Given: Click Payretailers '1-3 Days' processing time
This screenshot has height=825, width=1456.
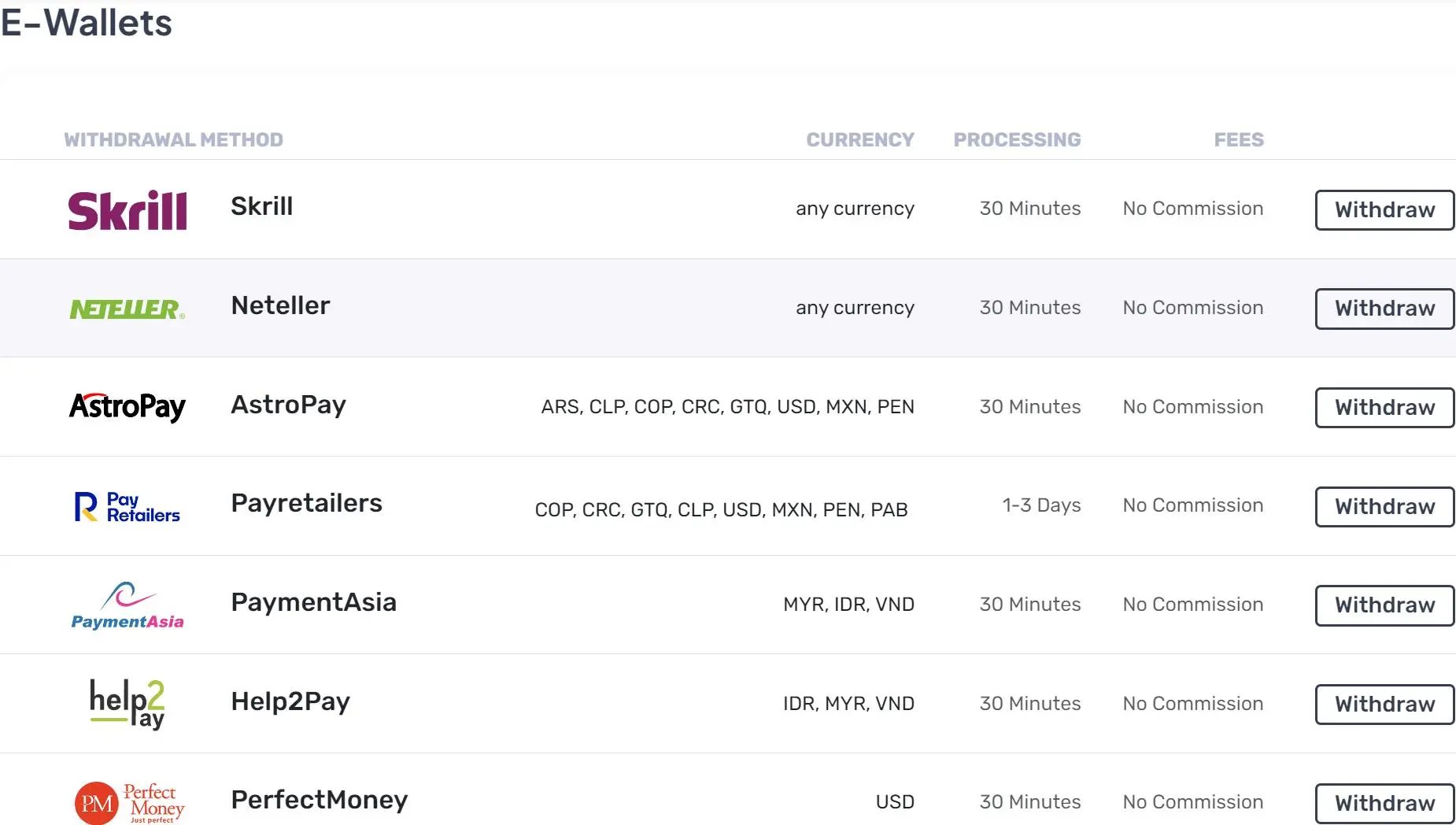Looking at the screenshot, I should pyautogui.click(x=1041, y=505).
